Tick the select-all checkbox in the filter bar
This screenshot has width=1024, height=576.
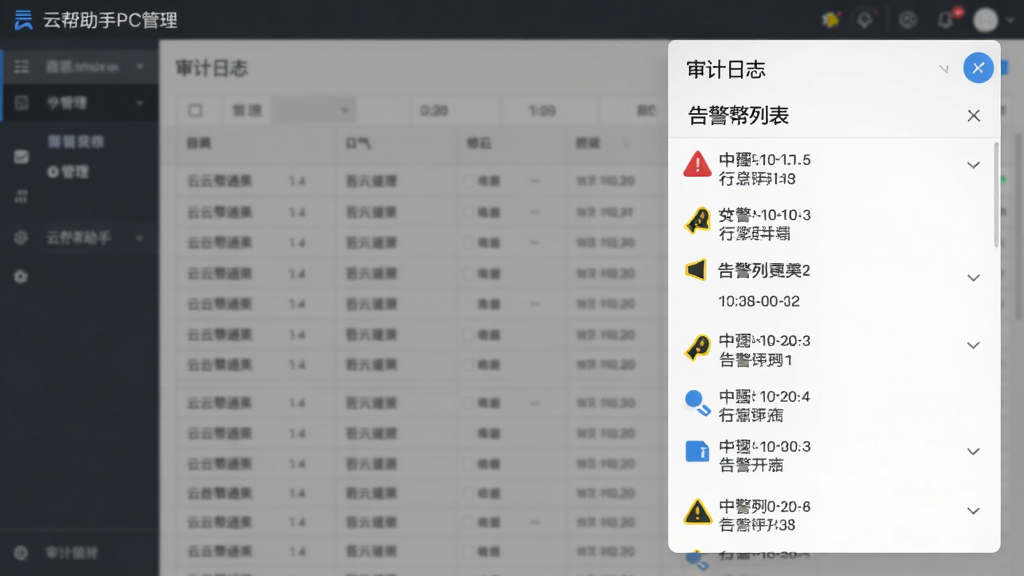(x=195, y=110)
